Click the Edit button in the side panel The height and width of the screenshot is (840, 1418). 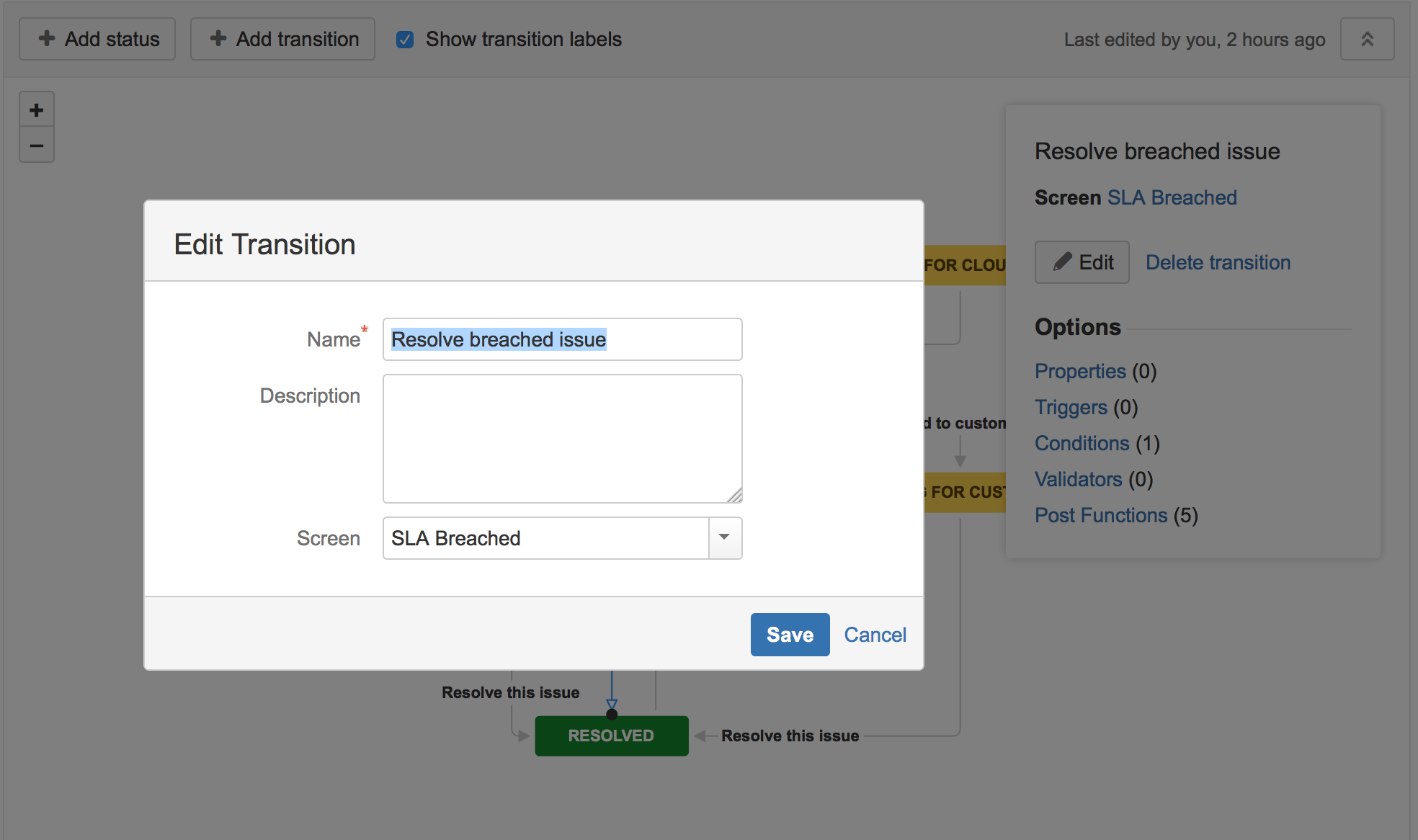pos(1082,262)
